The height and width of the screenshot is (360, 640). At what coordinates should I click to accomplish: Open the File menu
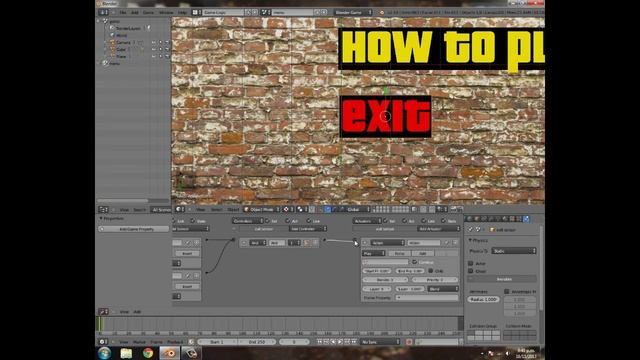[123, 12]
